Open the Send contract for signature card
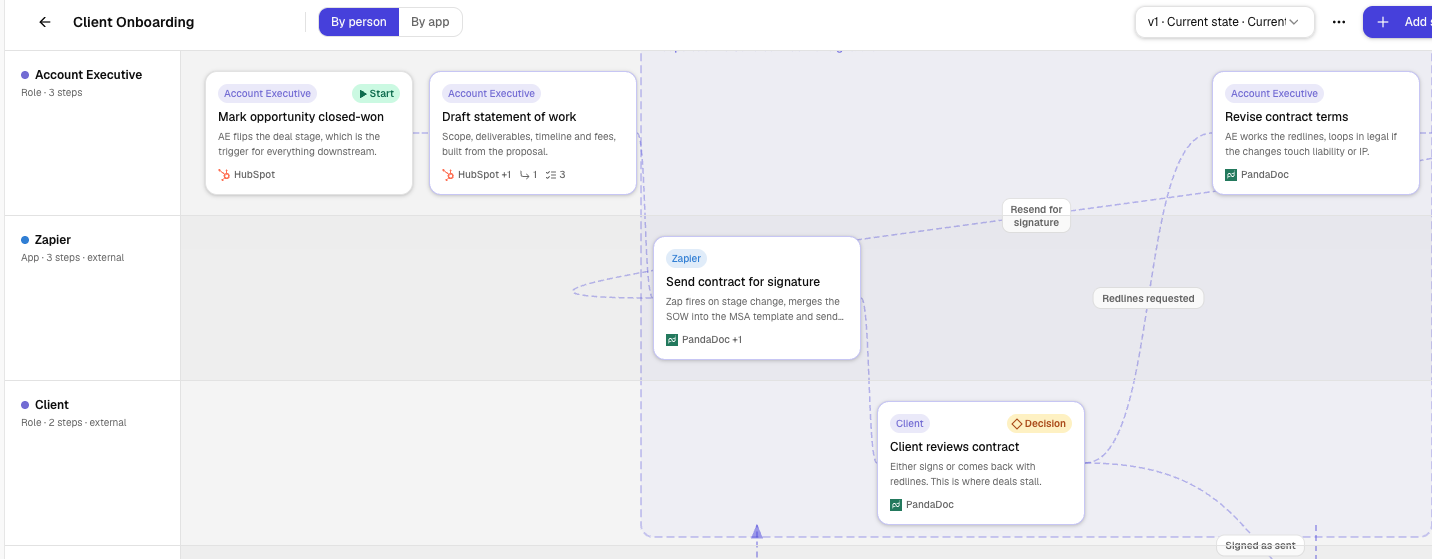The image size is (1432, 559). [x=757, y=298]
